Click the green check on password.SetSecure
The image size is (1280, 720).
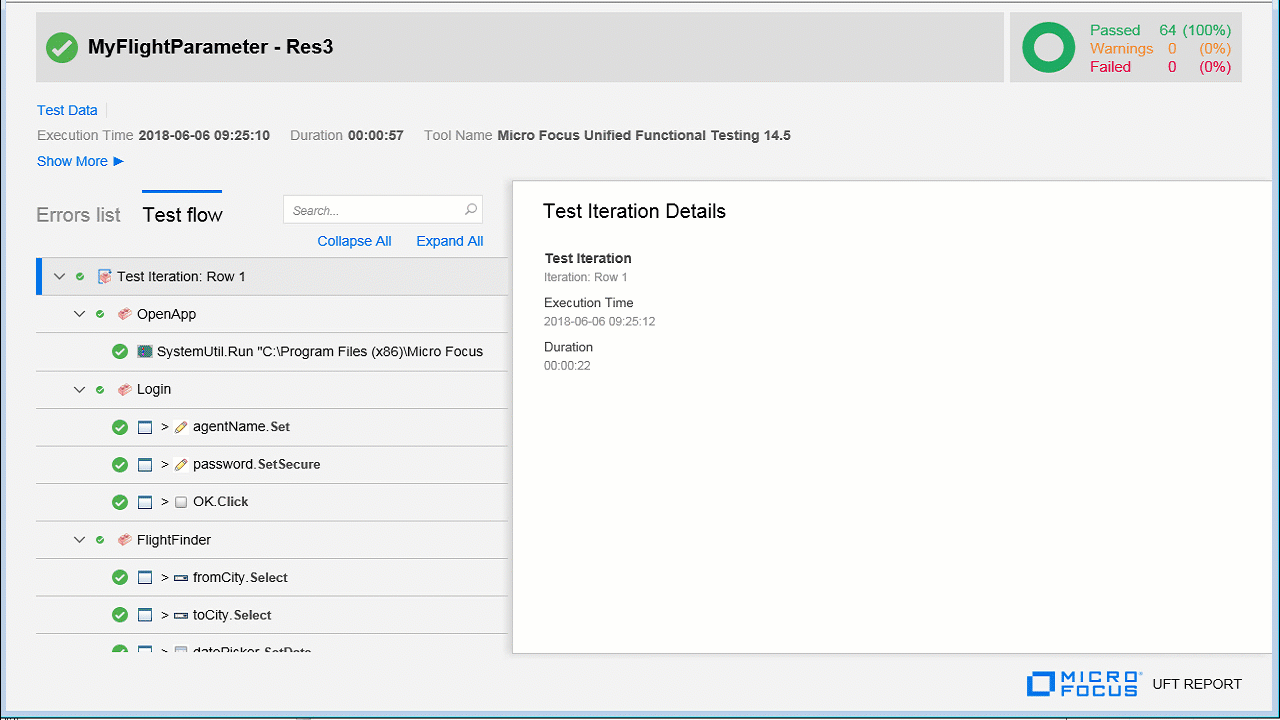point(120,465)
